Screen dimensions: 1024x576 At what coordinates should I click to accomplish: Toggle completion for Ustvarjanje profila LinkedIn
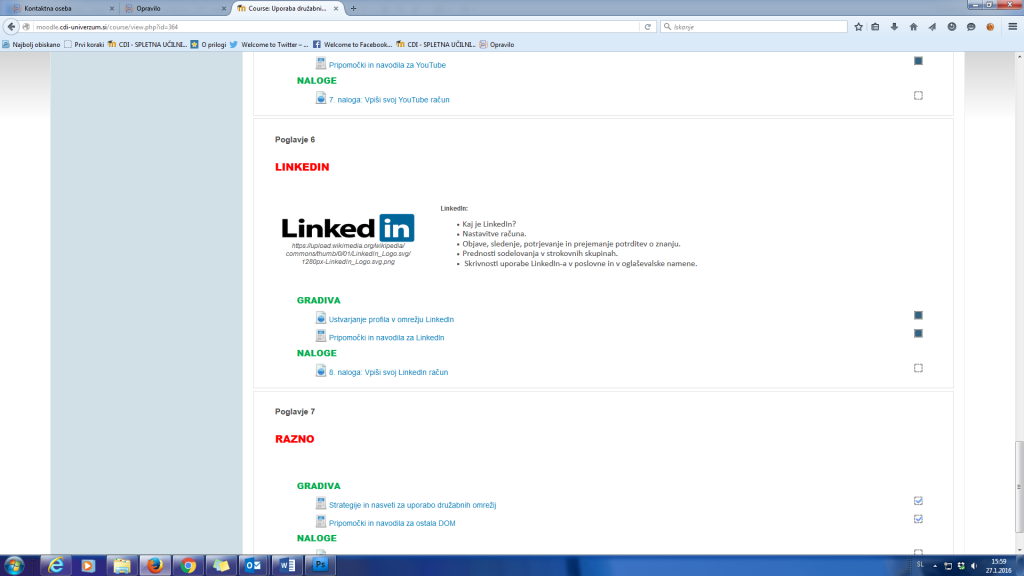(x=918, y=315)
